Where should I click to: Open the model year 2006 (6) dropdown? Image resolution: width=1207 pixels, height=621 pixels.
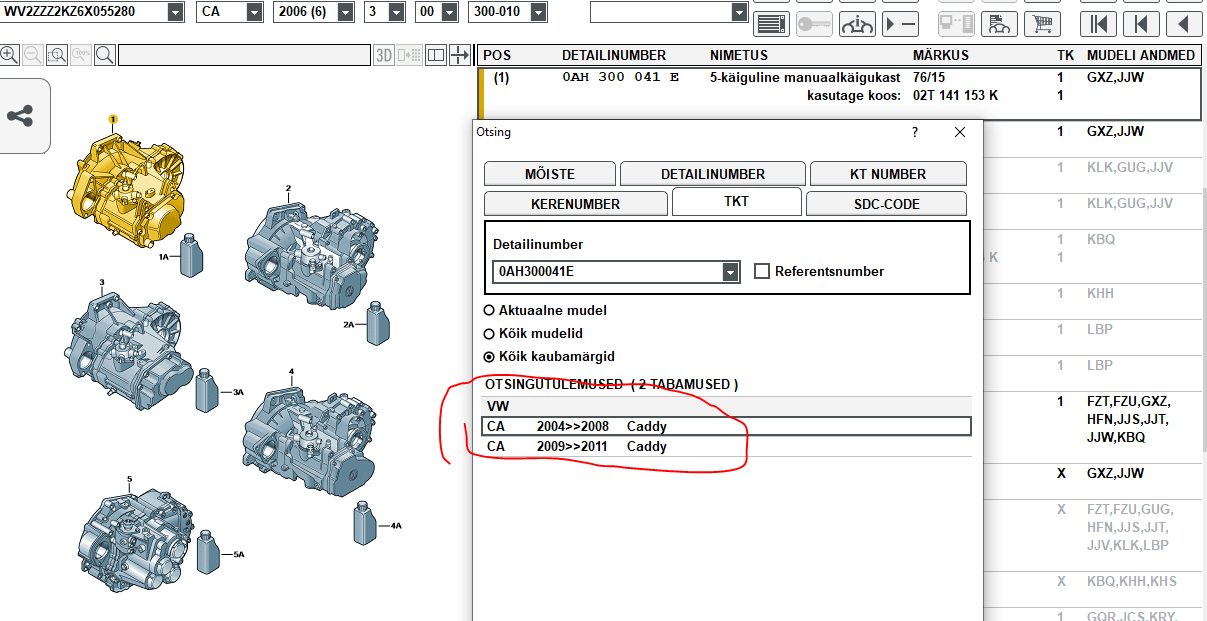345,12
